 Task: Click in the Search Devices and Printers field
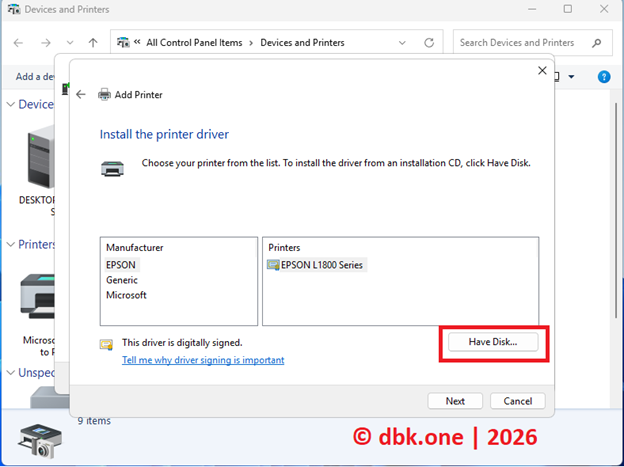point(520,43)
